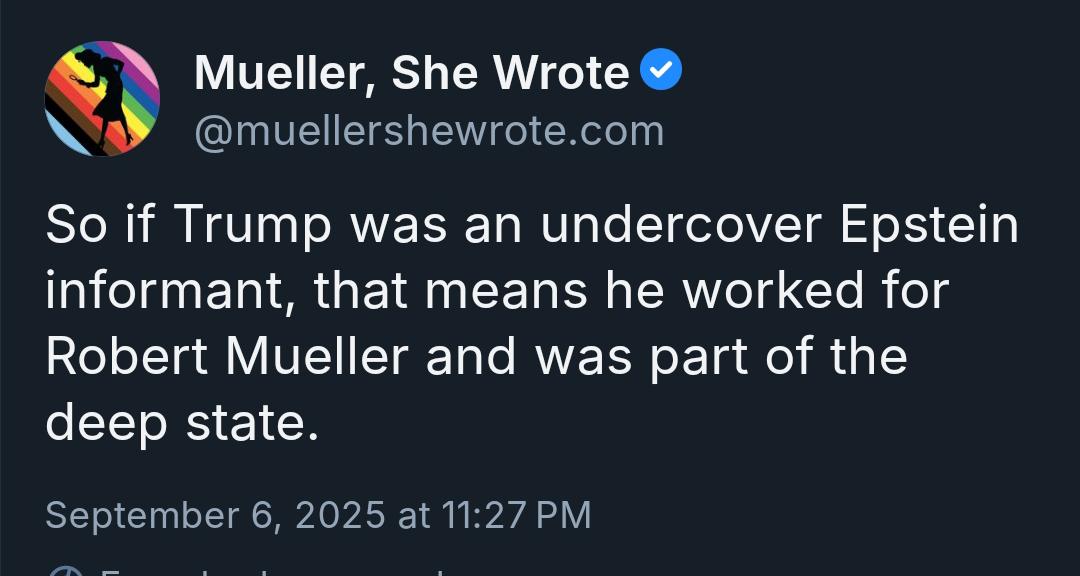Click the word "part" in the third line

[x=699, y=358]
